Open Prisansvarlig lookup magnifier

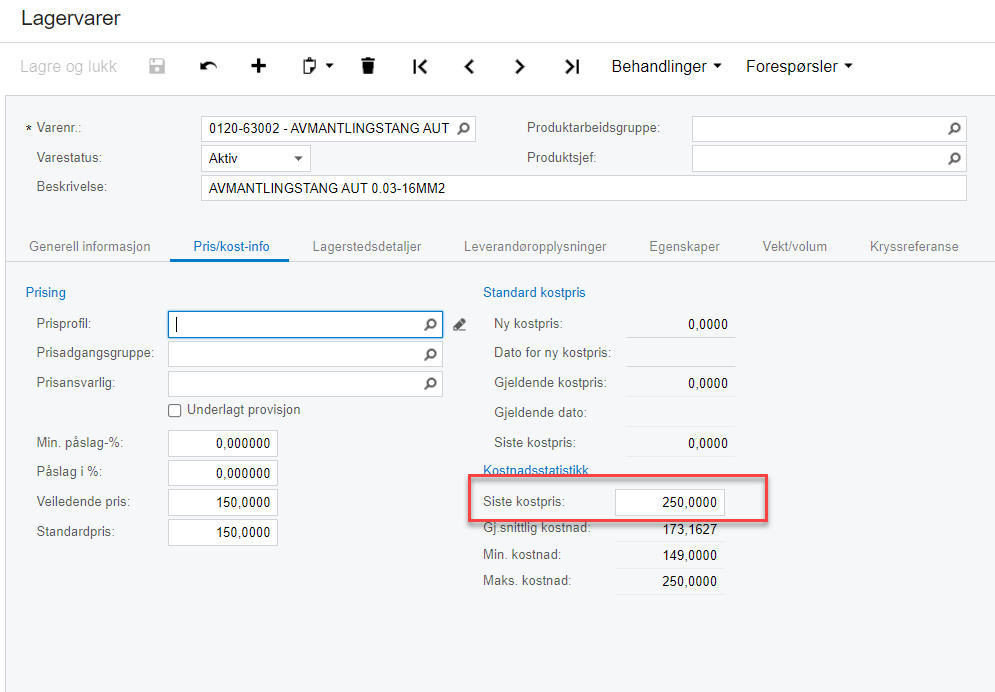[x=430, y=383]
